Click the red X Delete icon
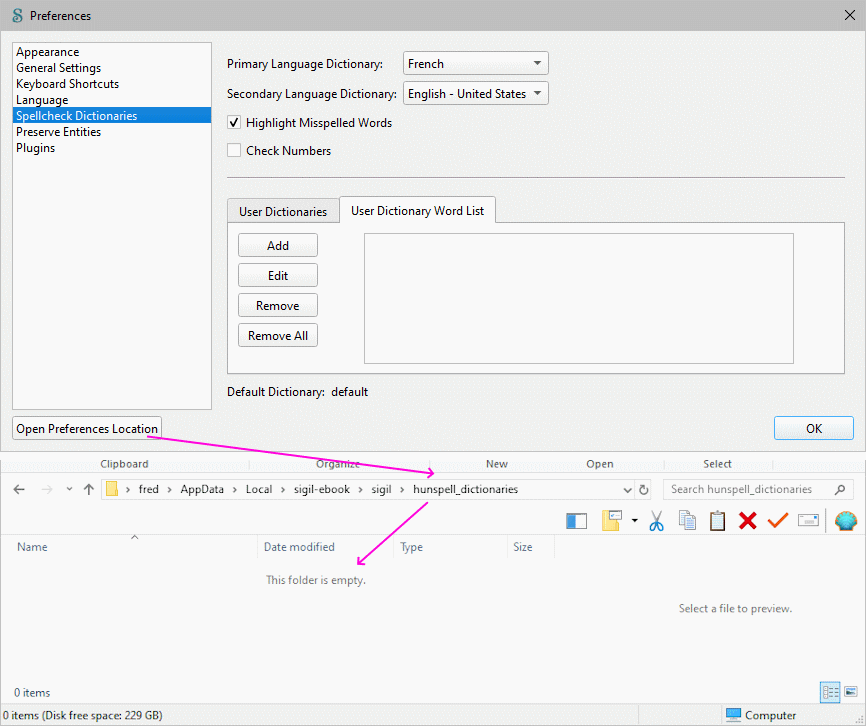The height and width of the screenshot is (726, 866). [x=747, y=521]
